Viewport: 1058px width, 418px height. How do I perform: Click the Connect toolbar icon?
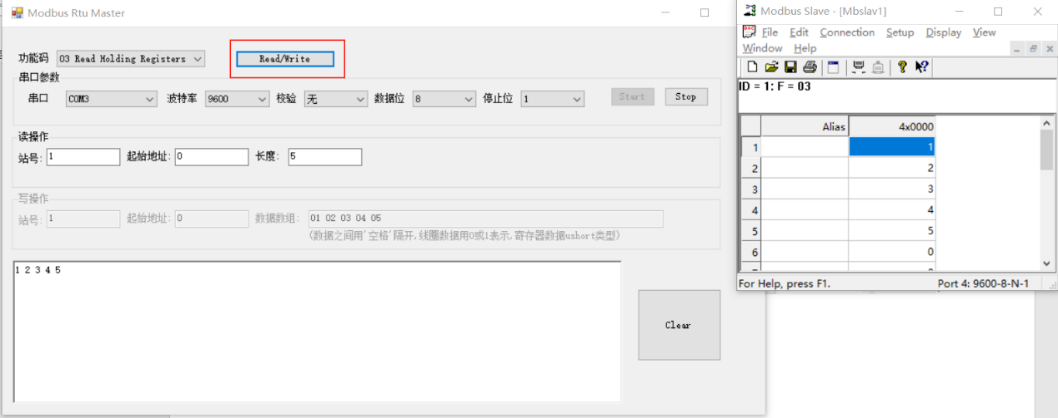click(857, 67)
